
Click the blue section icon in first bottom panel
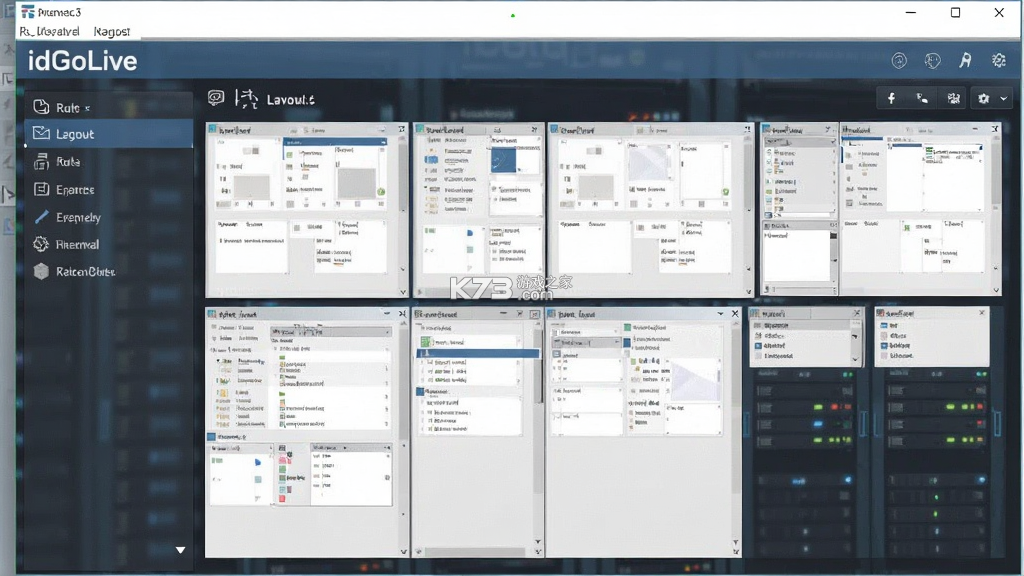212,436
